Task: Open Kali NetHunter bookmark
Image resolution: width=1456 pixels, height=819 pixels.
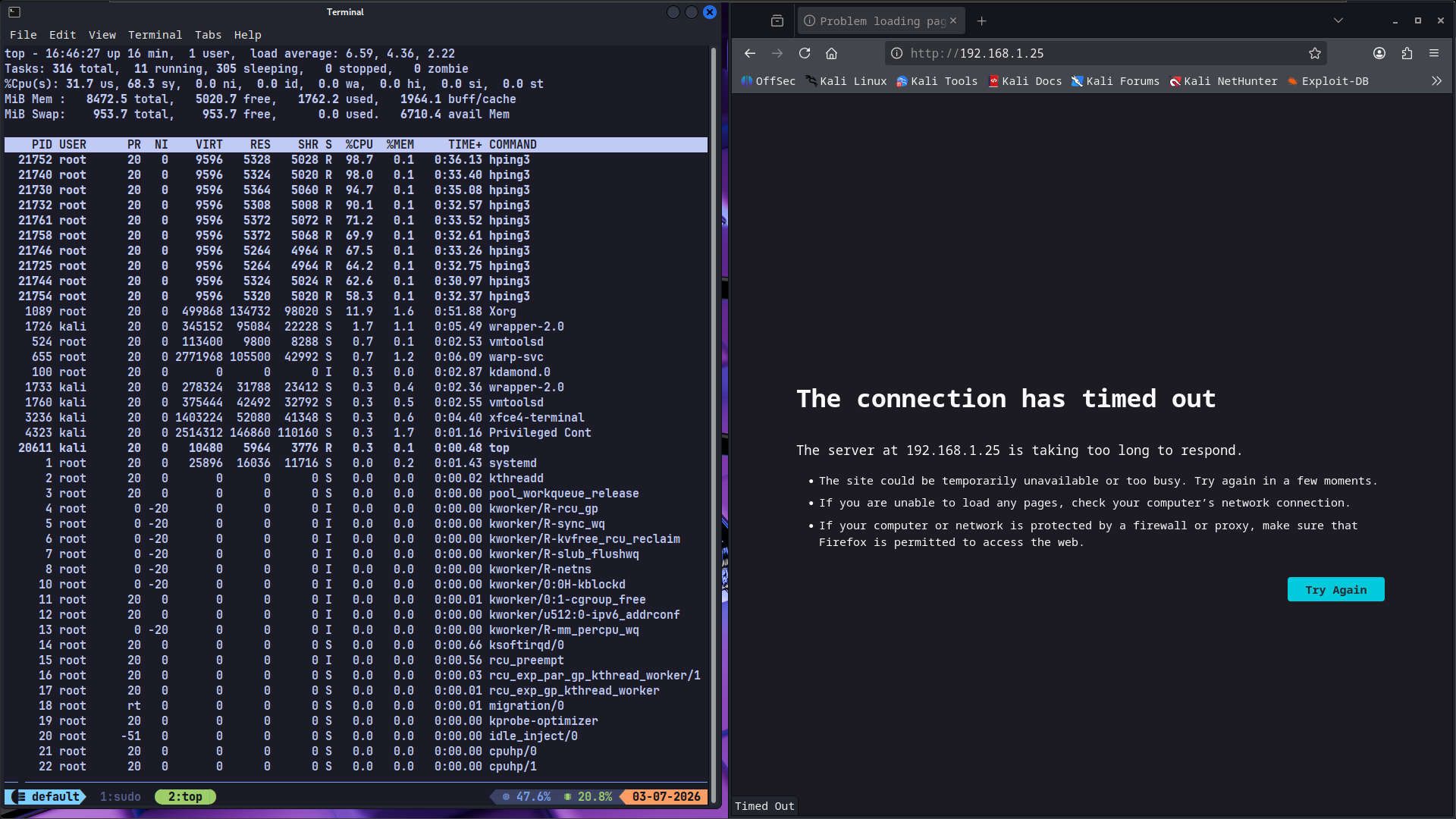Action: [1223, 81]
